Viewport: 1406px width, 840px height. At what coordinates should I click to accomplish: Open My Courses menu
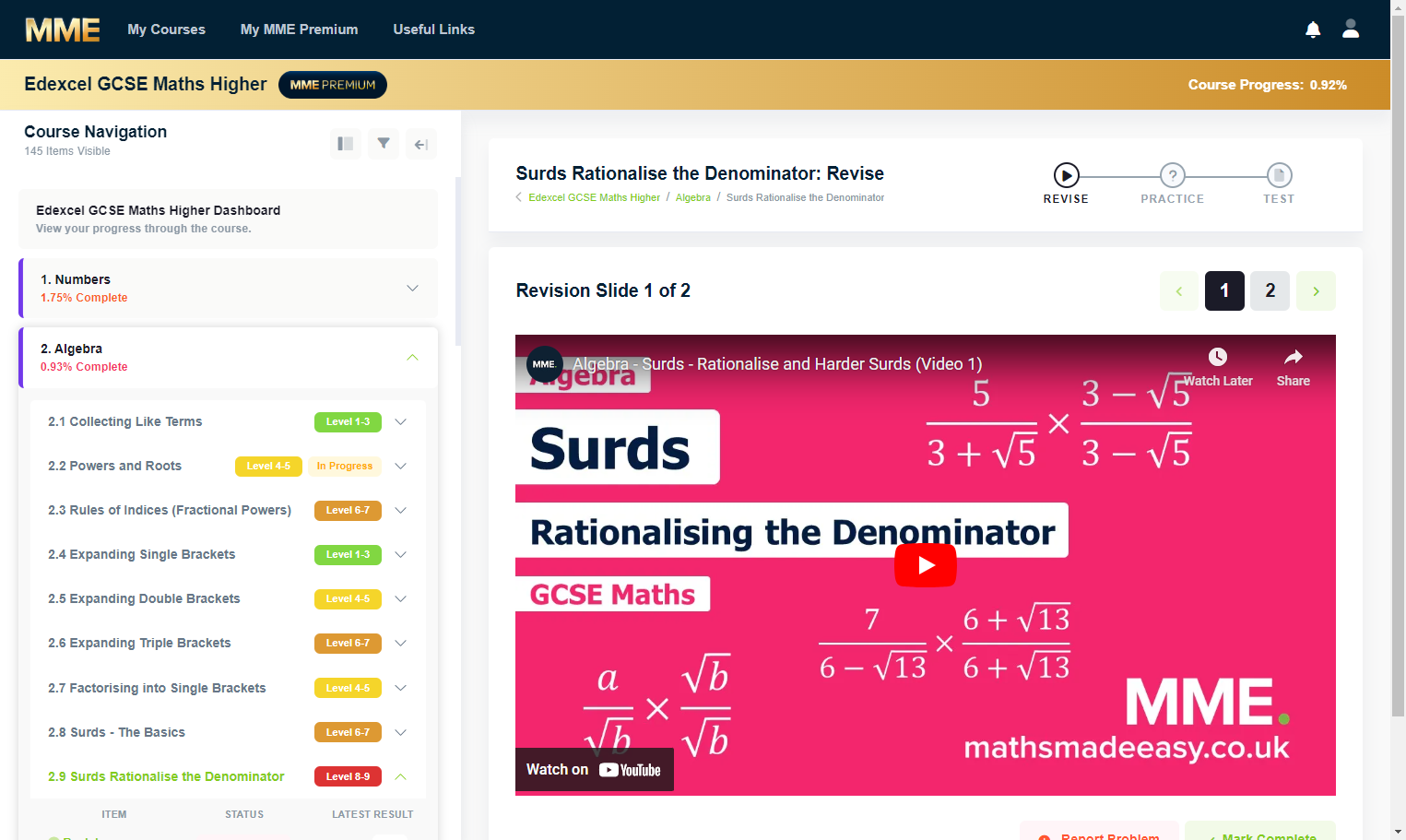tap(167, 30)
